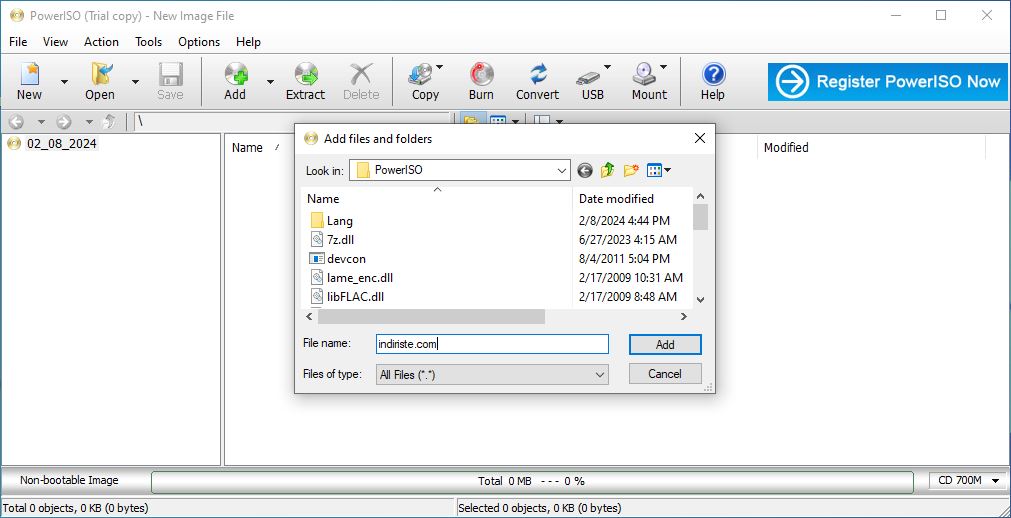Open the View menu
This screenshot has width=1011, height=518.
[x=55, y=42]
